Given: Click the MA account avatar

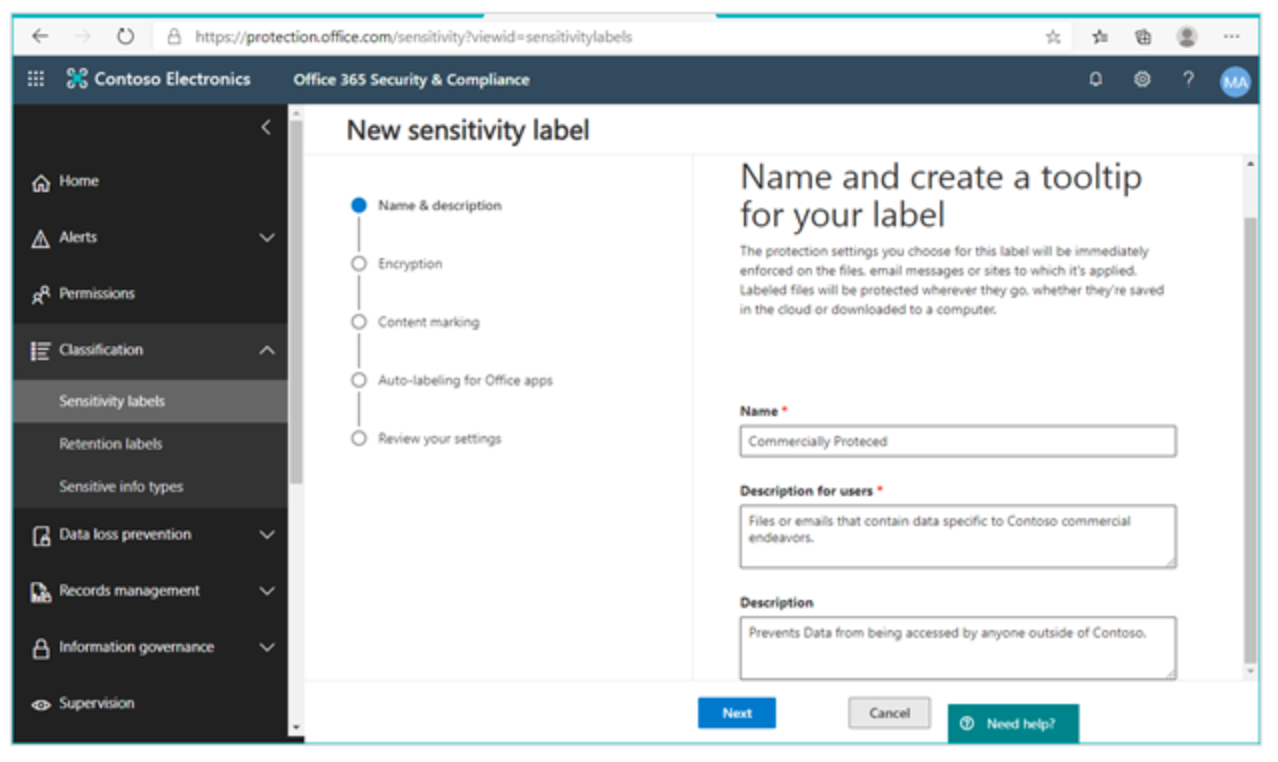Looking at the screenshot, I should coord(1236,78).
